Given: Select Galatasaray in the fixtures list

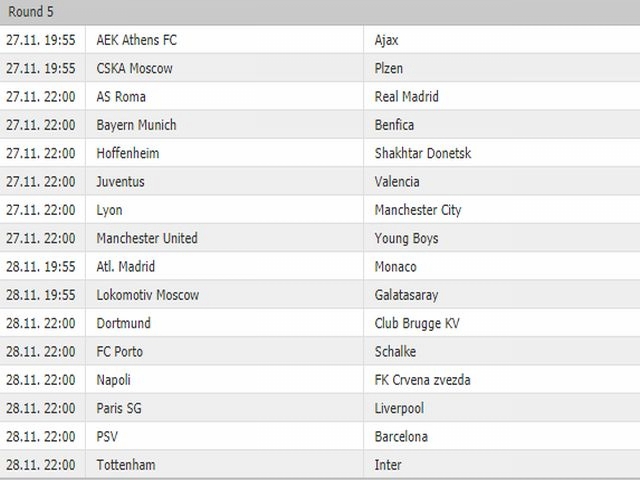Looking at the screenshot, I should [407, 295].
